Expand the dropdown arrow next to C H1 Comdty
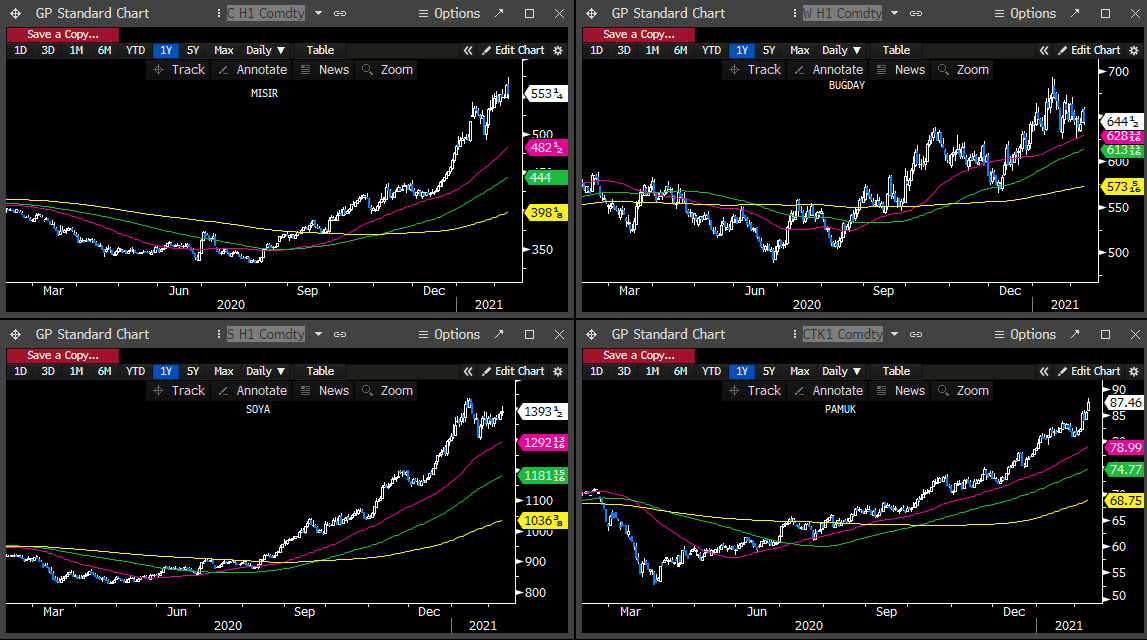 [x=318, y=13]
